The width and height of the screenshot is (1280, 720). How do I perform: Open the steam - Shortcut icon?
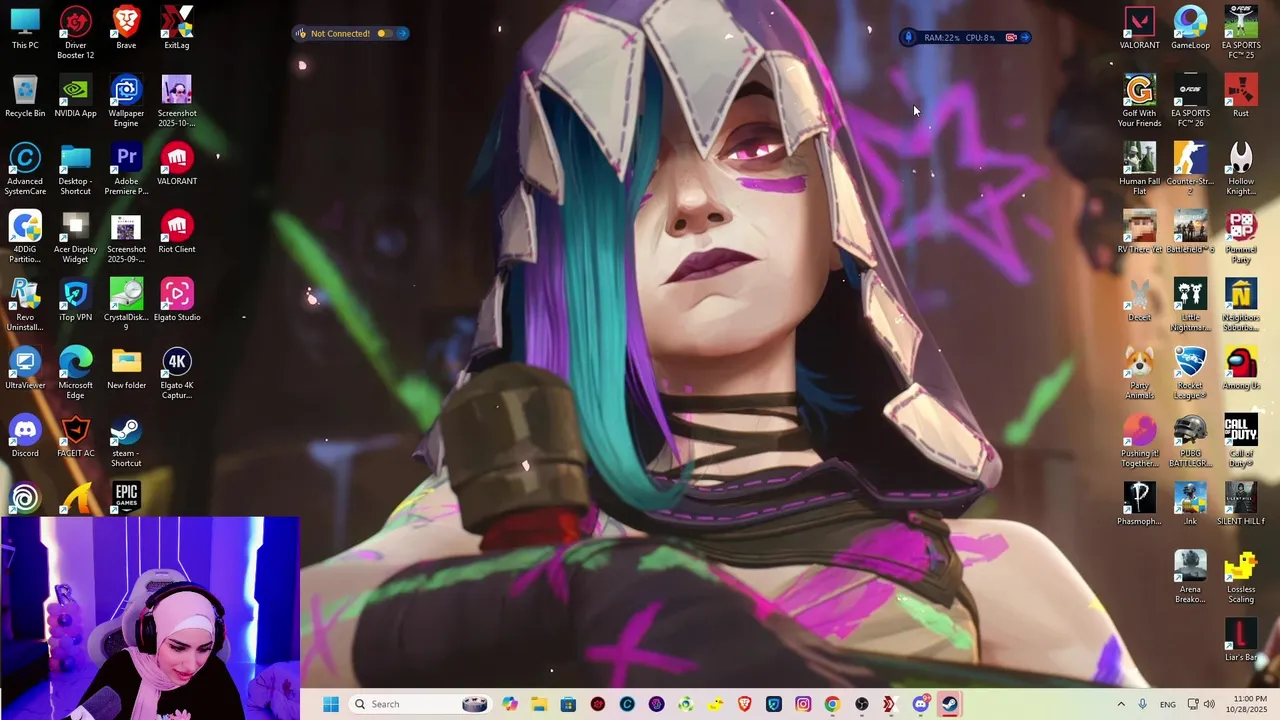tap(126, 440)
